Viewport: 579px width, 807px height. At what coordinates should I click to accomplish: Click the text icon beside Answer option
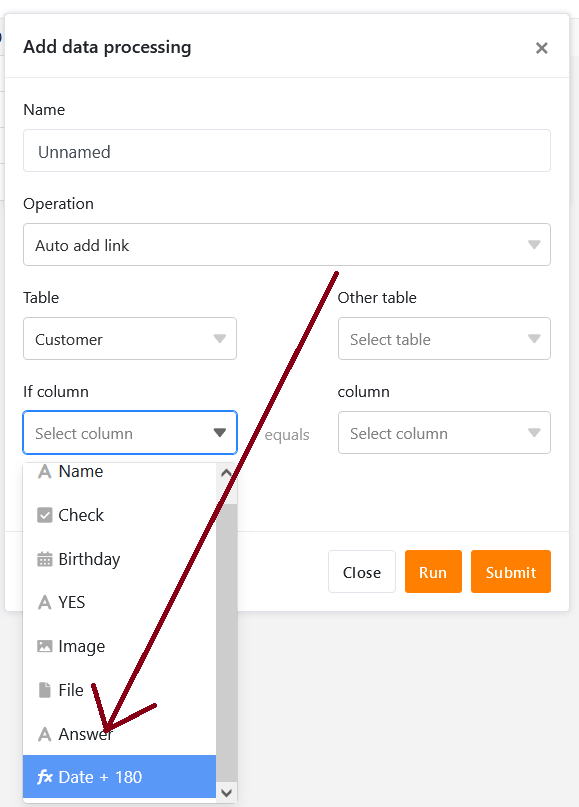(45, 734)
